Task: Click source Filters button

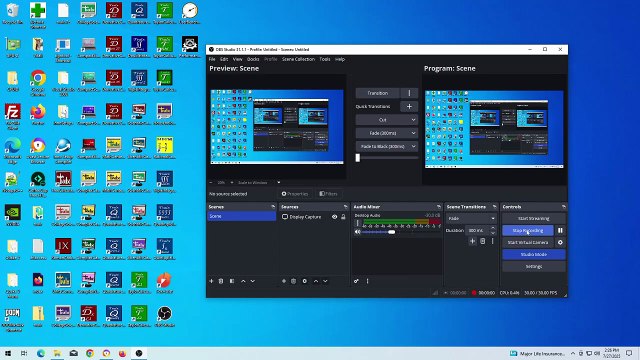Action: pyautogui.click(x=328, y=194)
